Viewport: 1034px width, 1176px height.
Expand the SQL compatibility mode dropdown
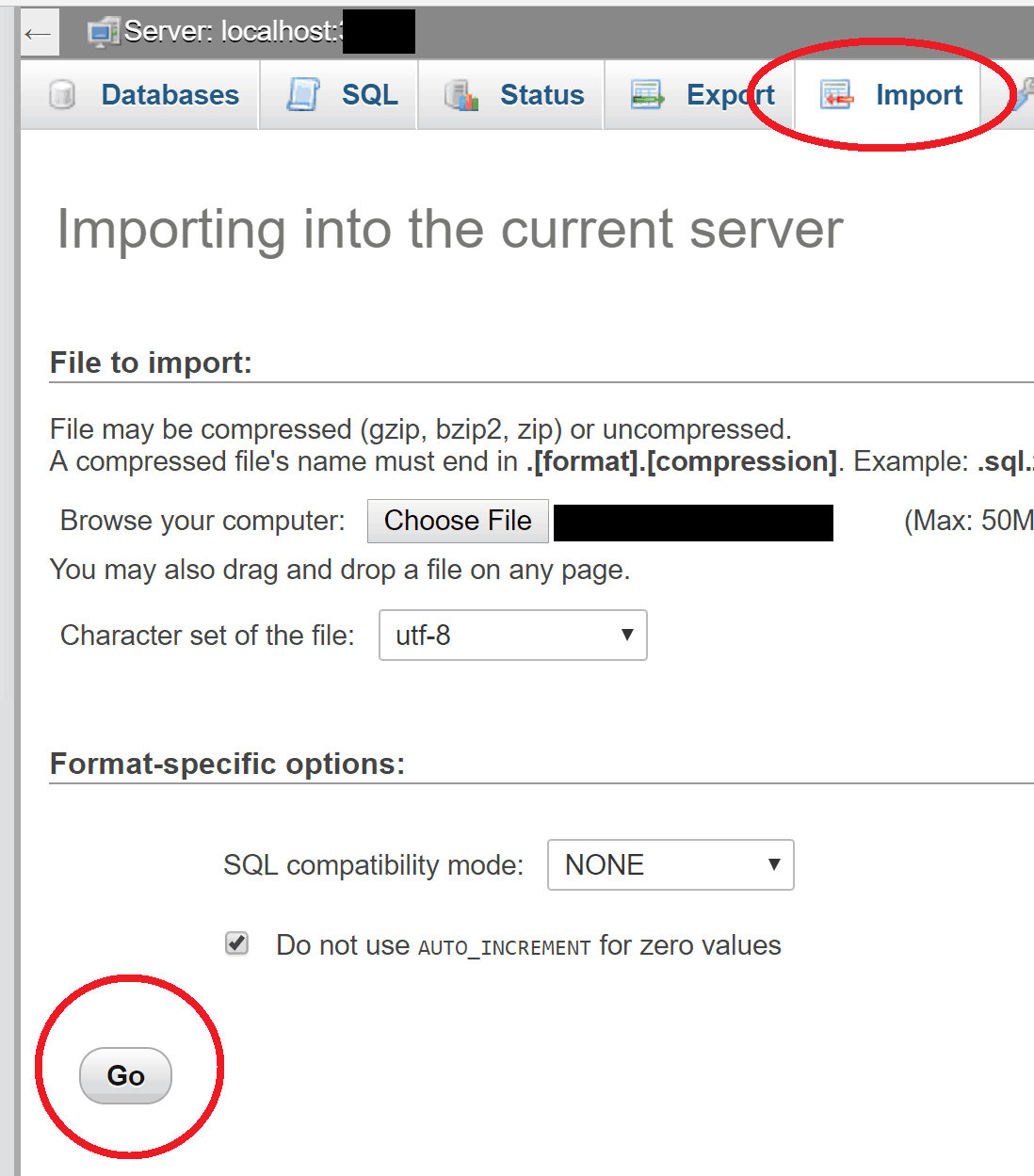pos(670,865)
